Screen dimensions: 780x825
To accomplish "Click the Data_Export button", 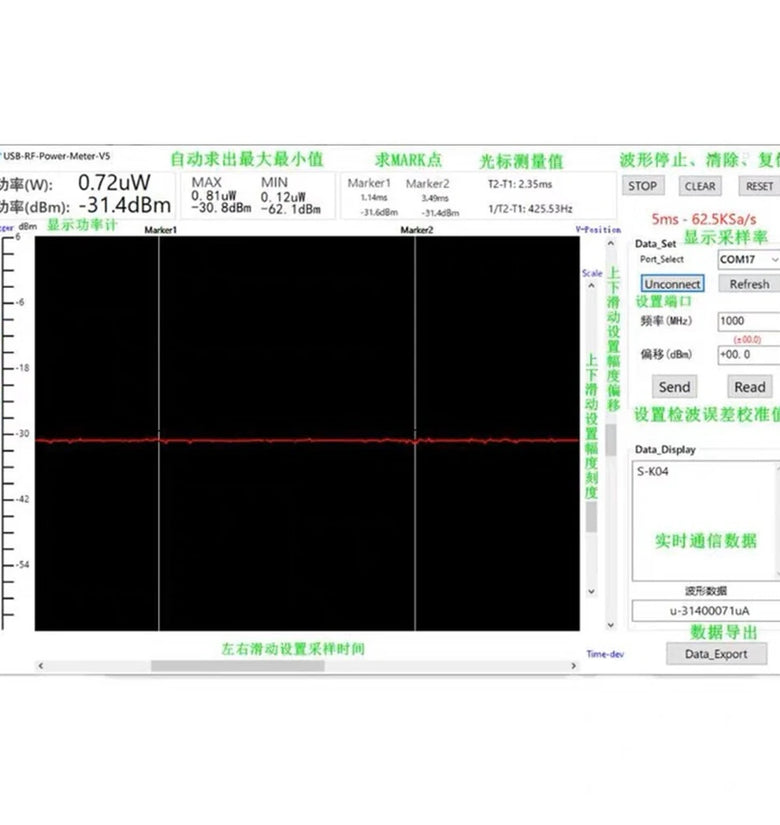I will 716,654.
